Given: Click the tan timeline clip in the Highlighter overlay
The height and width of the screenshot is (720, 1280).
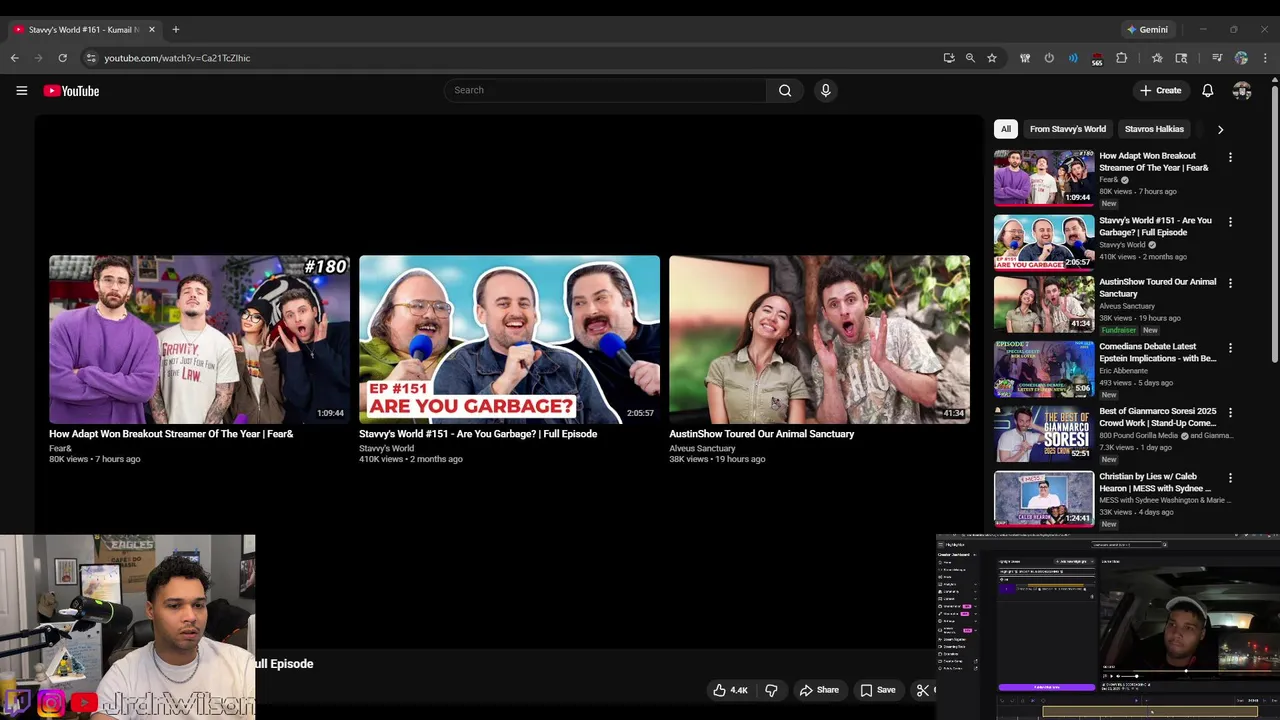Looking at the screenshot, I should tap(1150, 712).
